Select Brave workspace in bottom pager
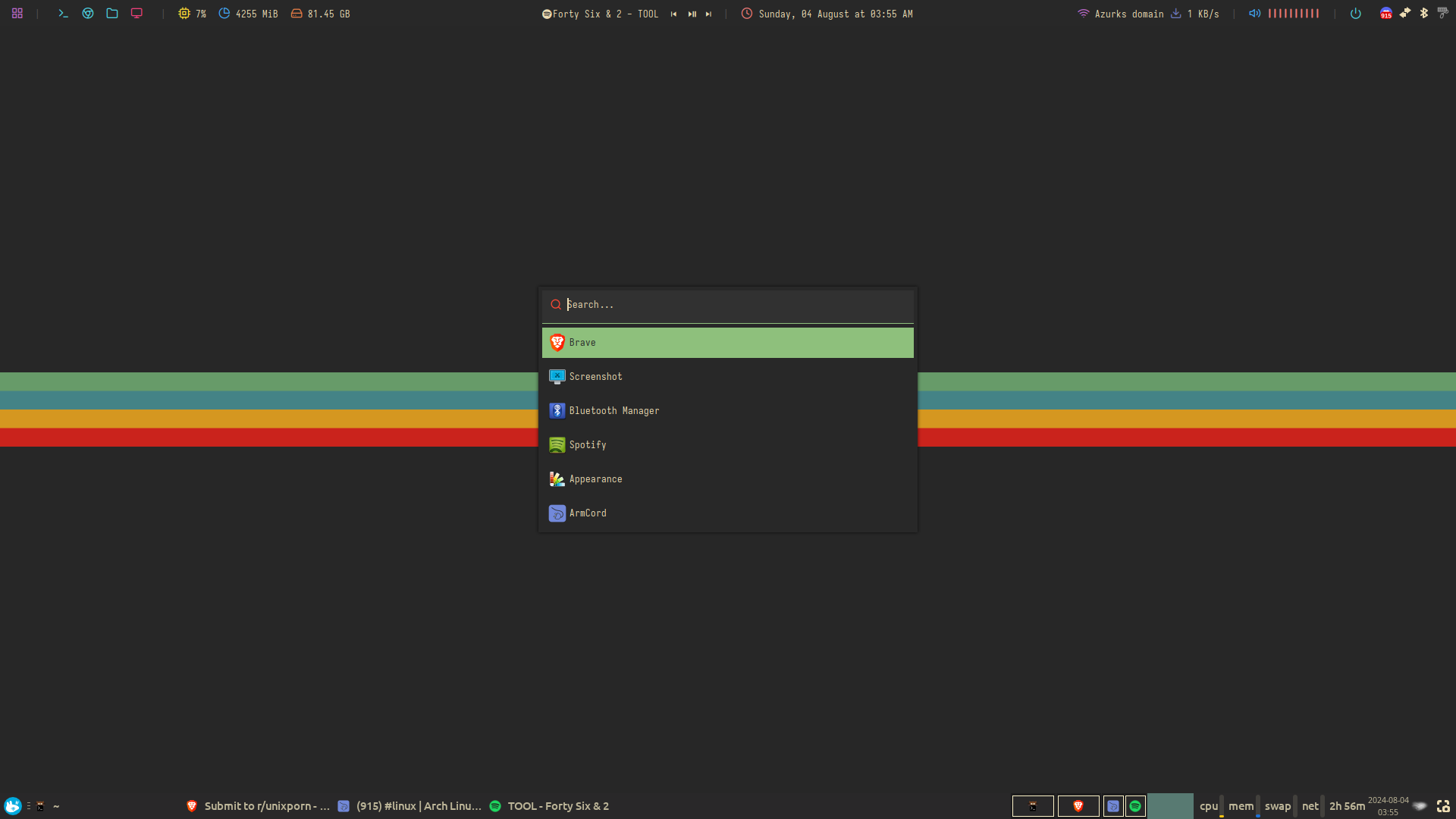Screen dimensions: 1456x819 pos(1078,806)
